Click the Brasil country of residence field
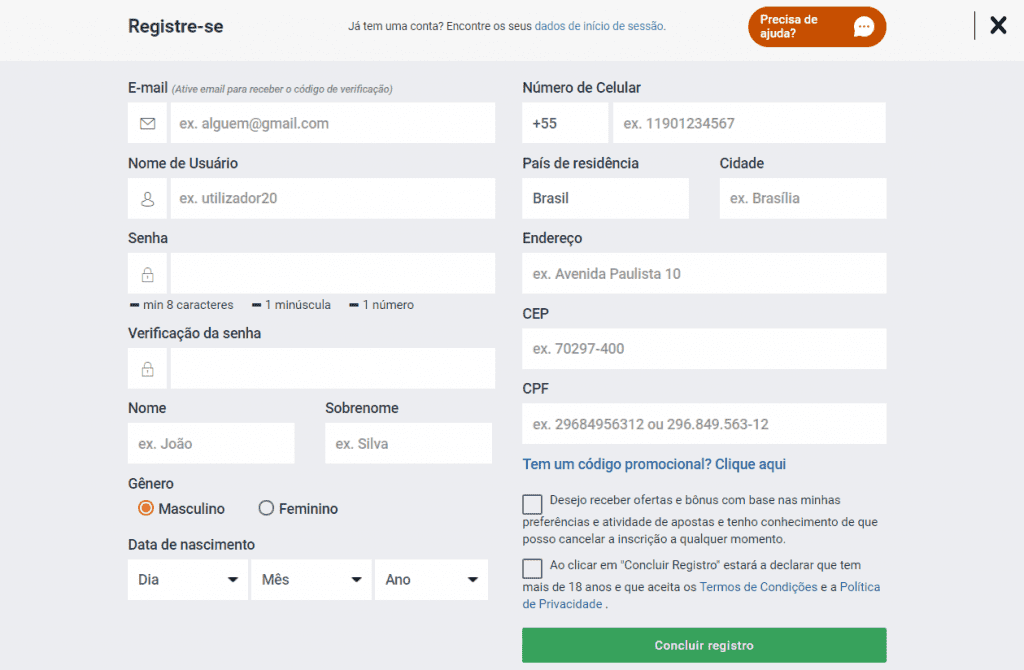 click(605, 198)
